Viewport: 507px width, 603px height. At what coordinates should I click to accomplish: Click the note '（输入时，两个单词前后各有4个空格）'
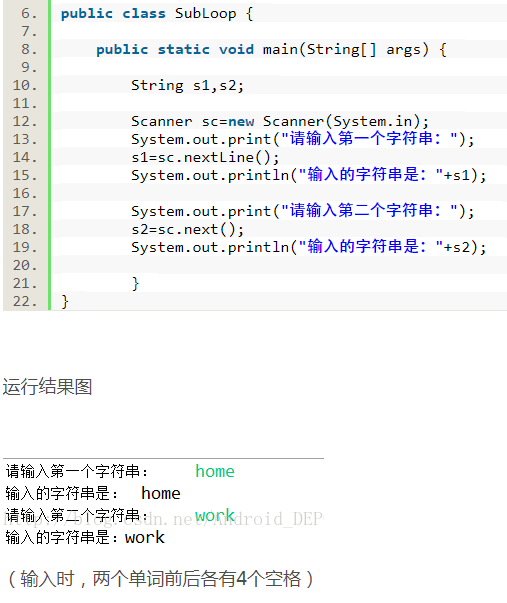coord(161,579)
